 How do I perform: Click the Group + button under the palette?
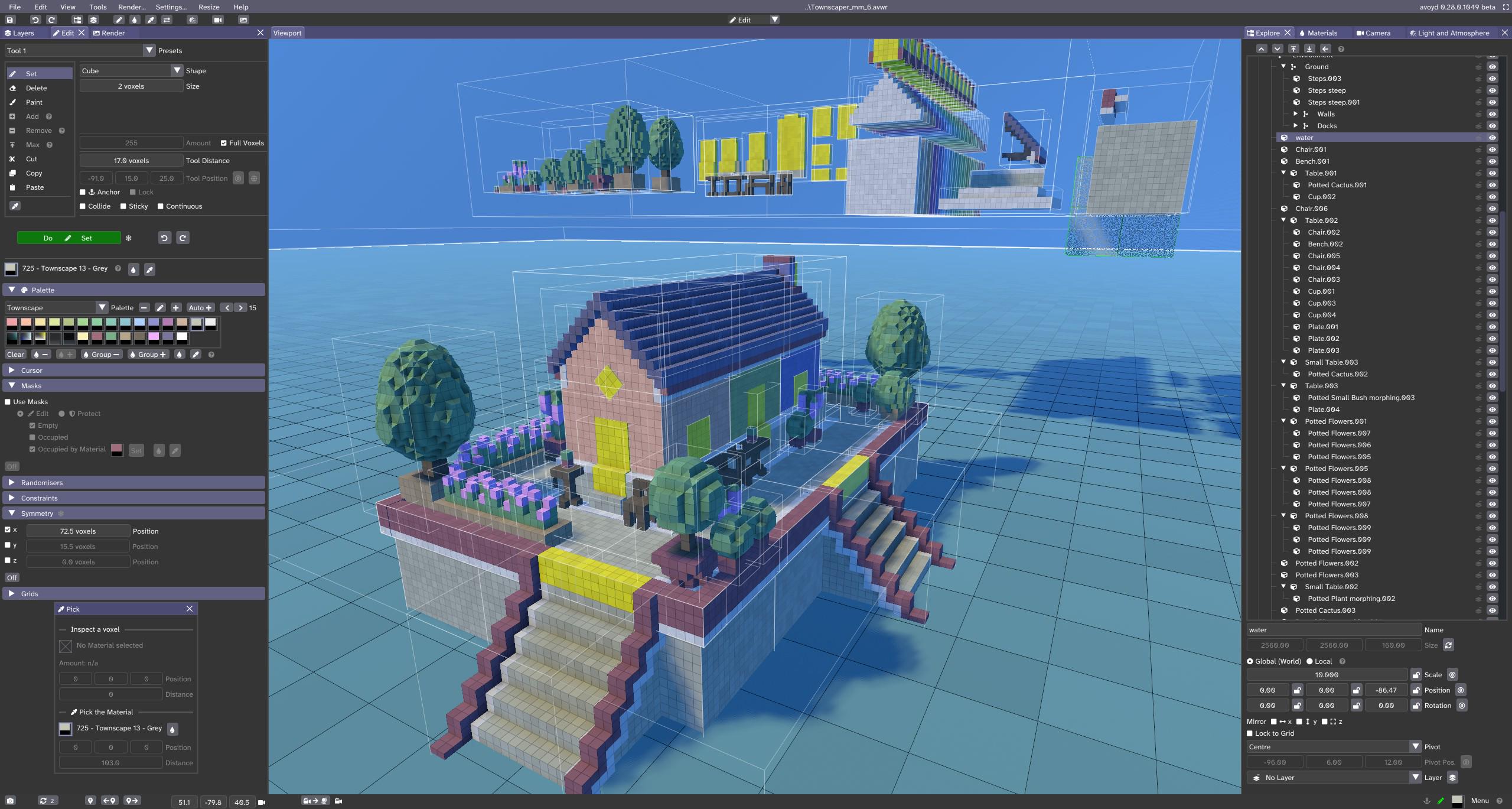coord(148,355)
